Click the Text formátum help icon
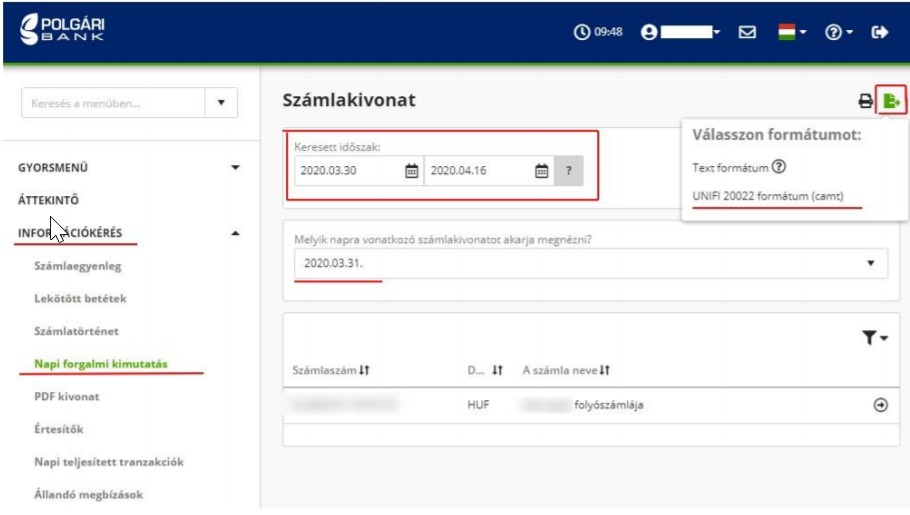Viewport: 910px width, 515px height. point(778,167)
